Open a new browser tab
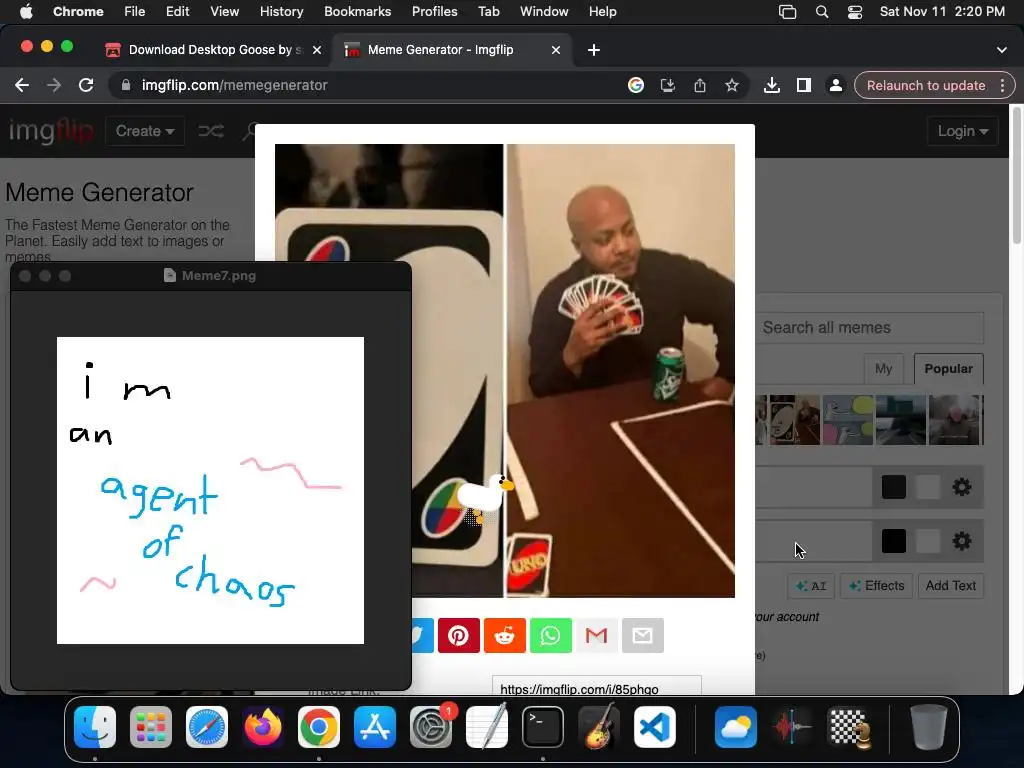The height and width of the screenshot is (768, 1024). tap(594, 50)
